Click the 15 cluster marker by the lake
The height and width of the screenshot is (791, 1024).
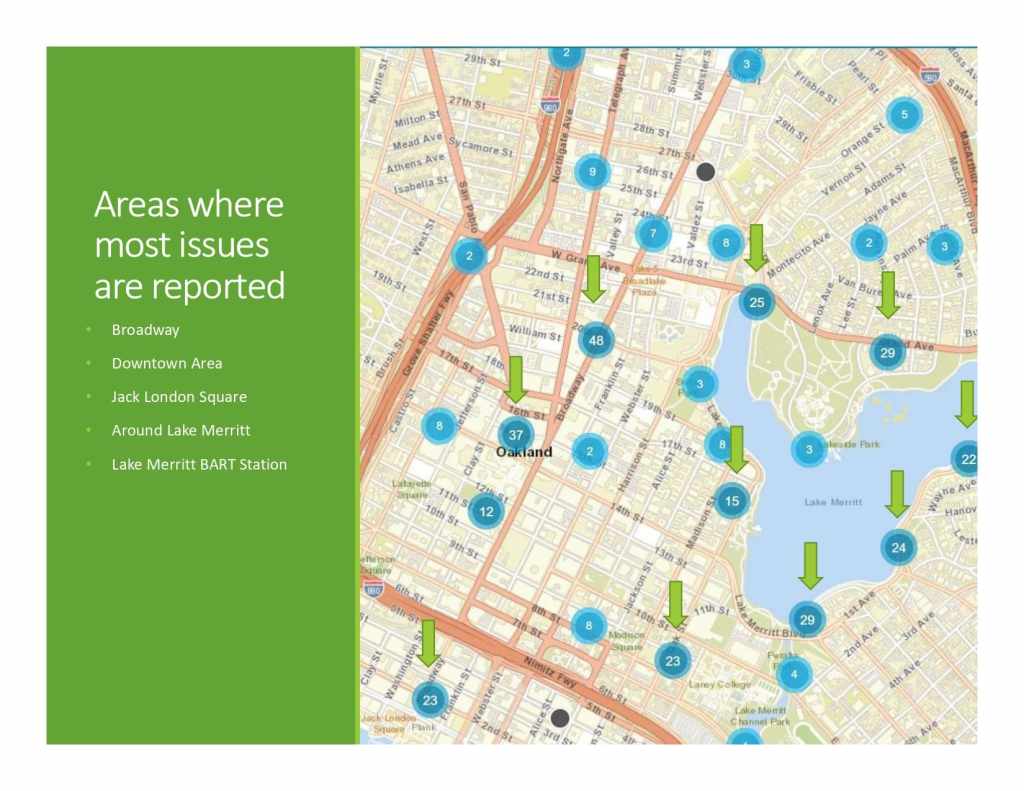click(732, 500)
